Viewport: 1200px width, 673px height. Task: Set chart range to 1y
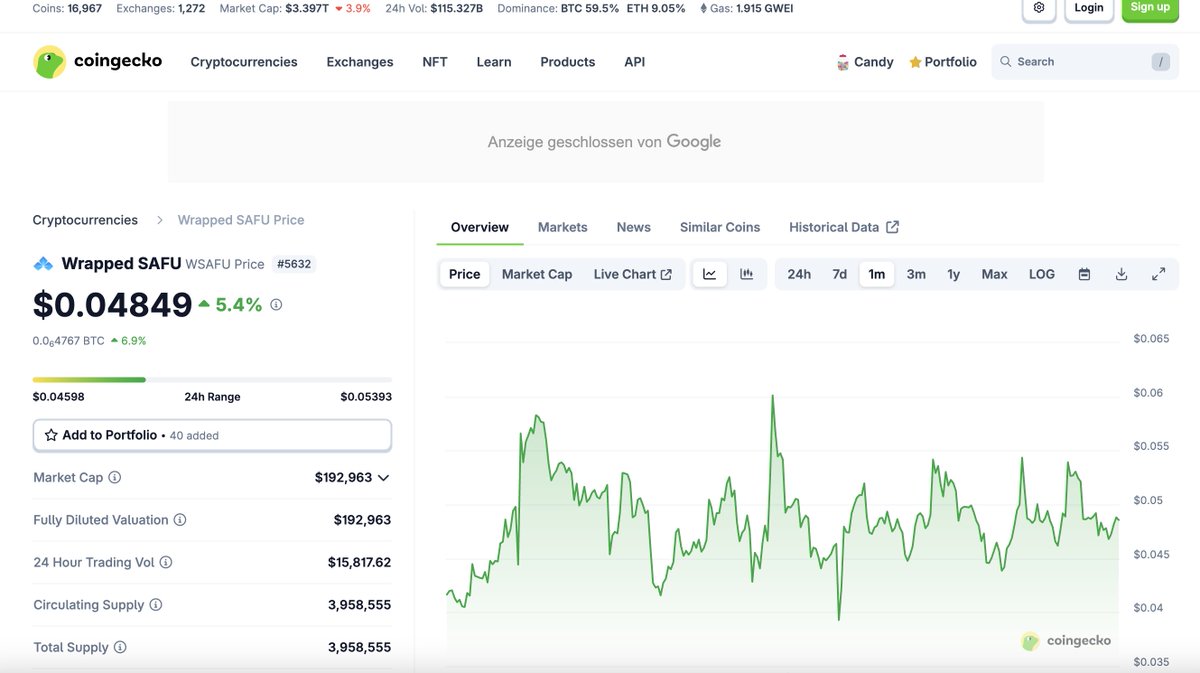(x=954, y=274)
